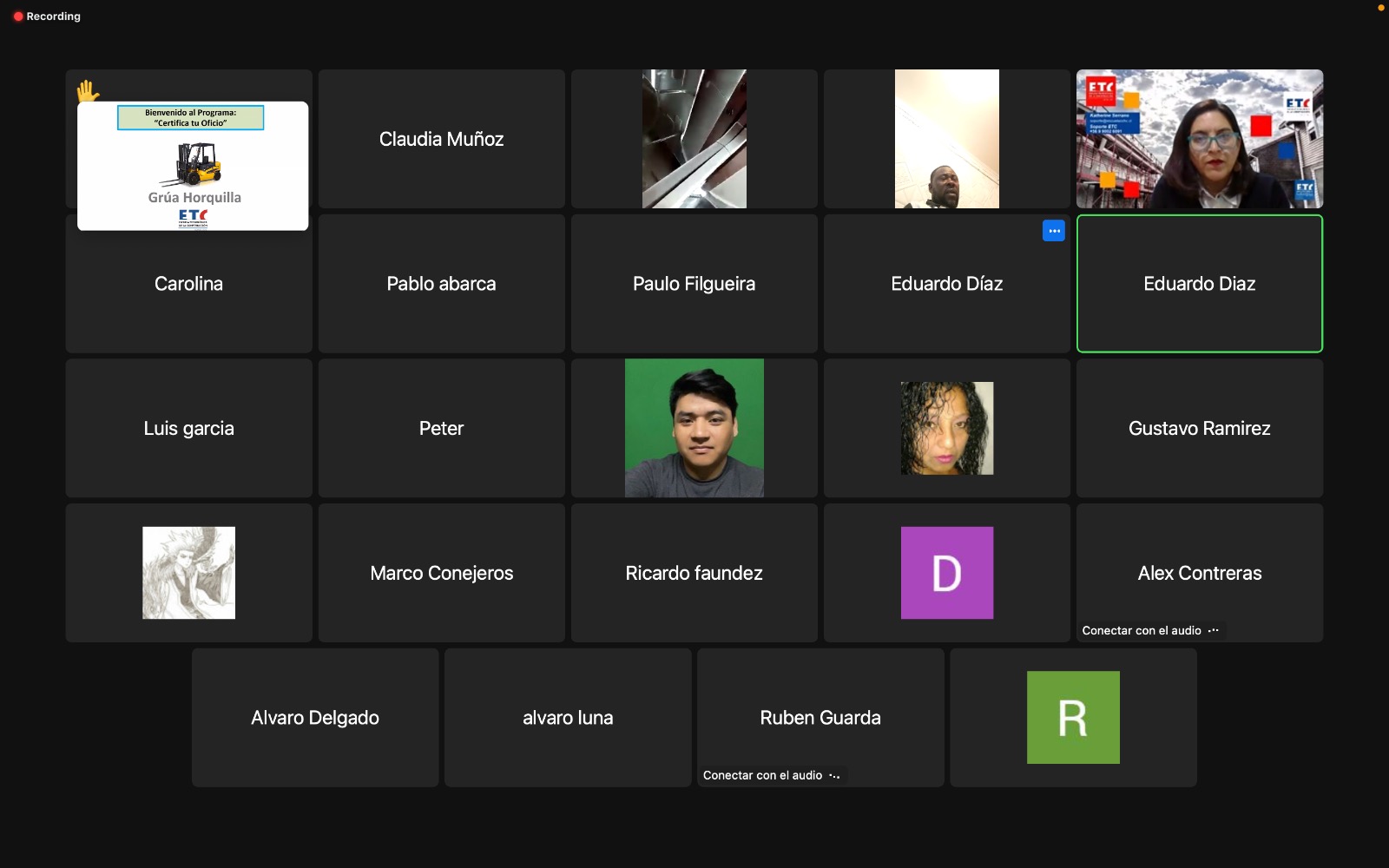Click the raised hand icon on presentation tile
Image resolution: width=1389 pixels, height=868 pixels.
coord(88,90)
